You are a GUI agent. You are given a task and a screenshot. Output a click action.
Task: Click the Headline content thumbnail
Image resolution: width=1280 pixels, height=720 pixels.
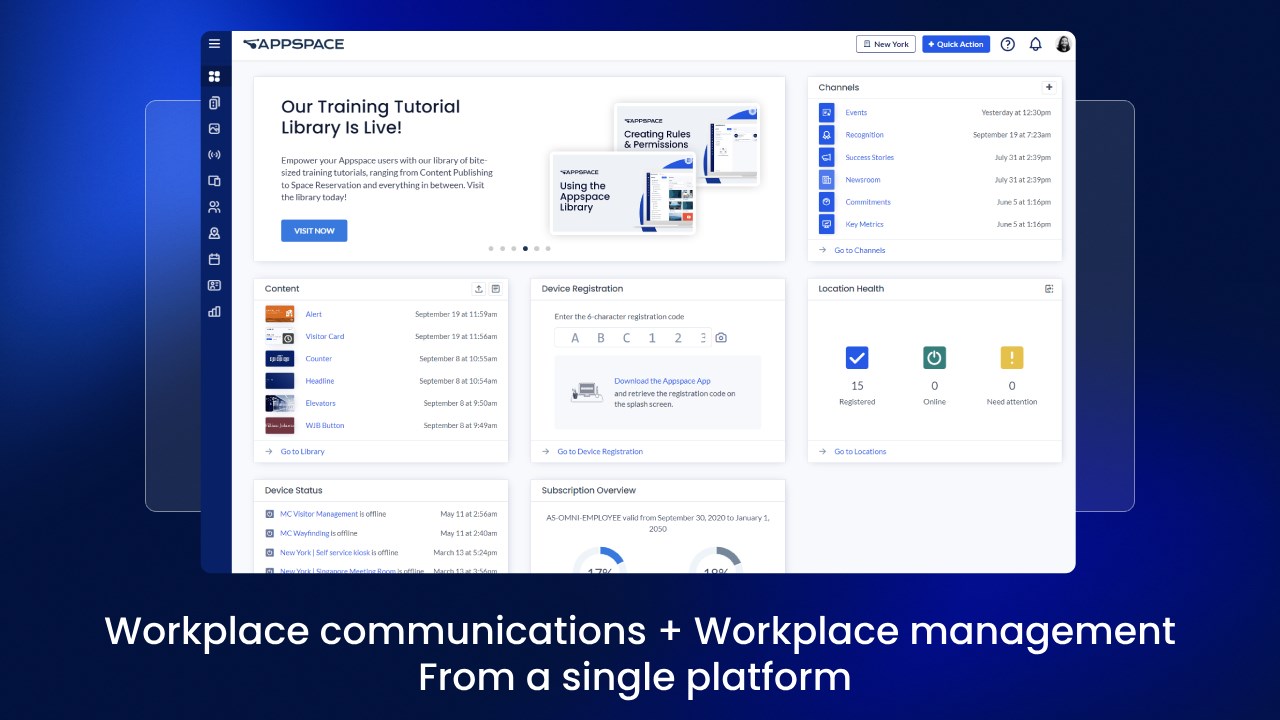(280, 381)
